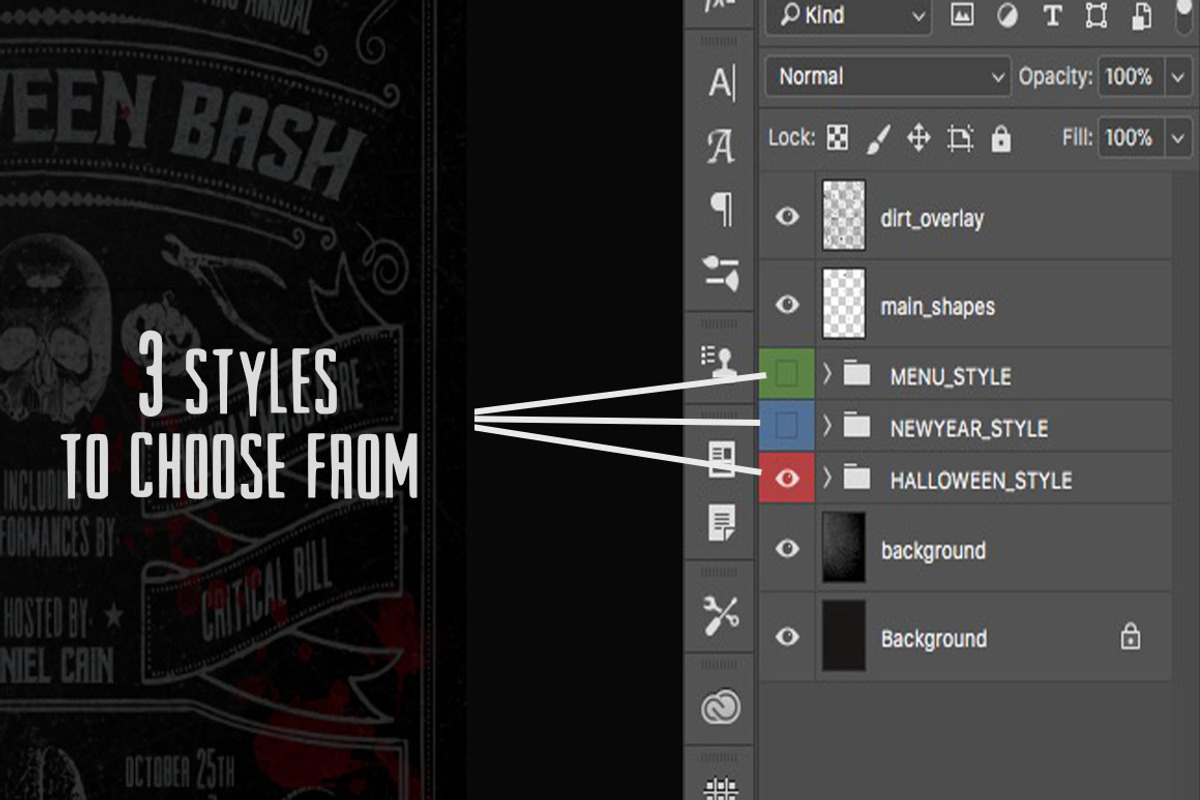The image size is (1200, 800).
Task: Select the locked Background layer thumbnail
Action: coord(843,636)
